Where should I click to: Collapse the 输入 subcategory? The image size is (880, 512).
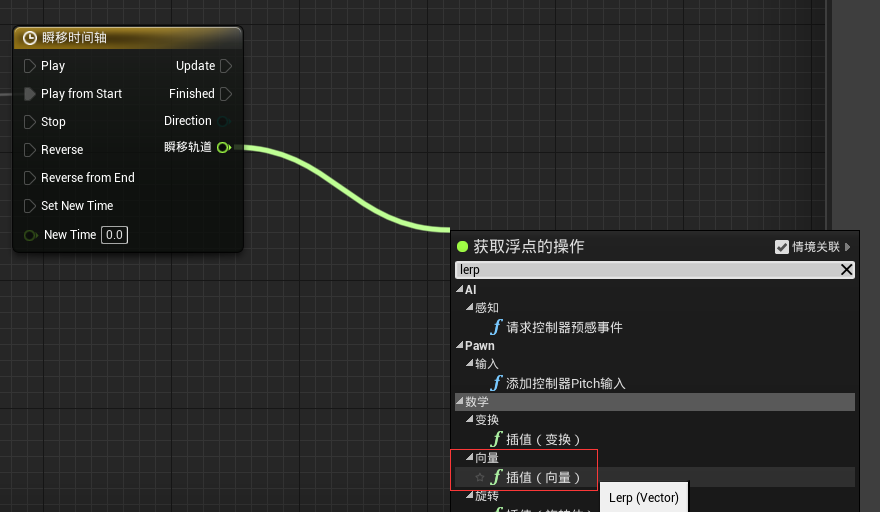click(470, 363)
